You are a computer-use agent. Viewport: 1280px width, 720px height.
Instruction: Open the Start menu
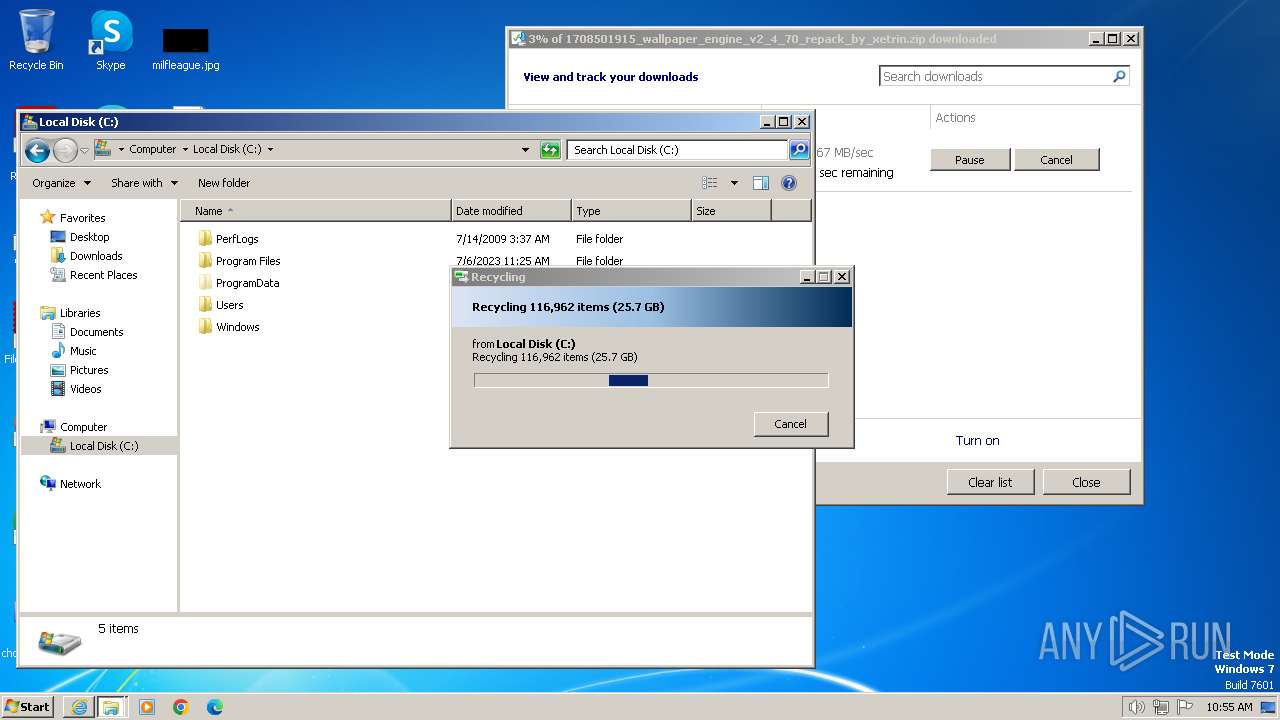[27, 706]
